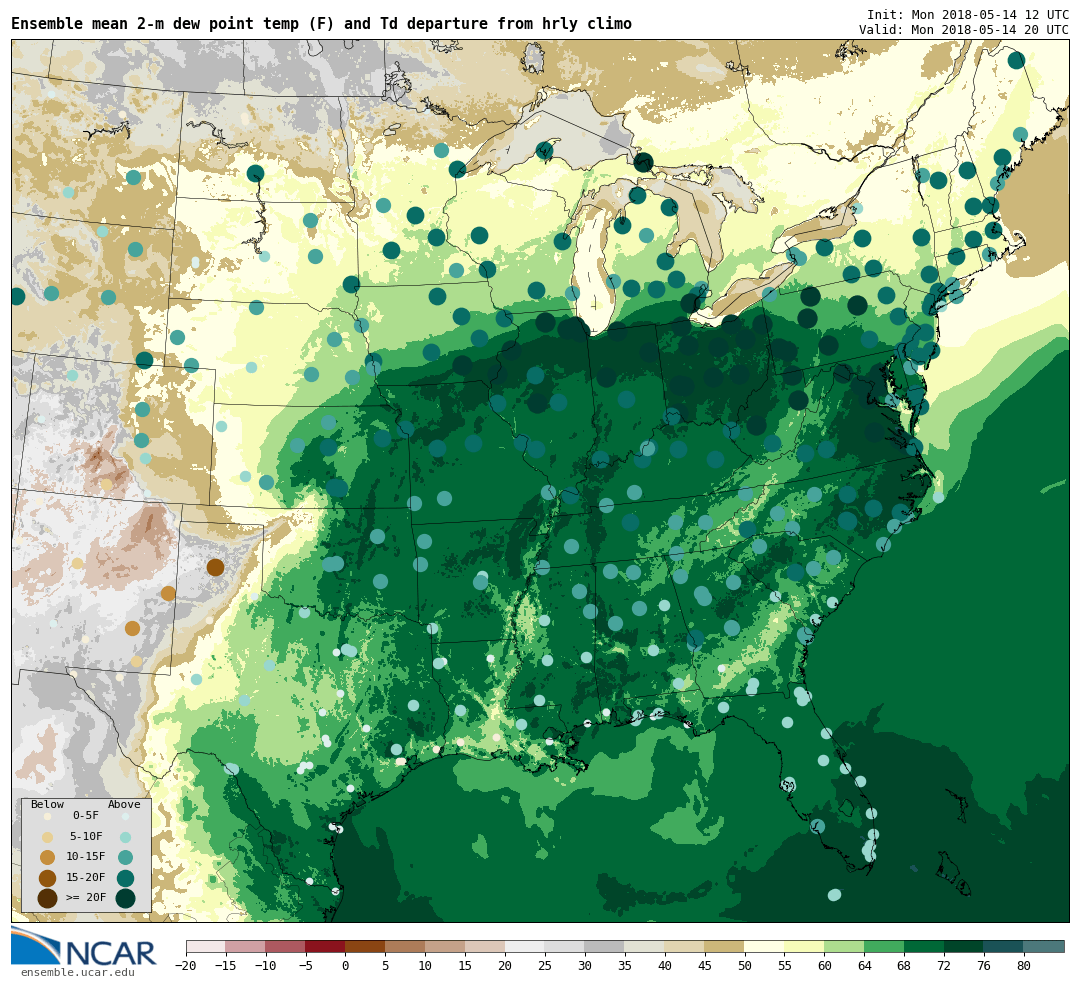Click the colorbar tick label 68

tap(904, 966)
